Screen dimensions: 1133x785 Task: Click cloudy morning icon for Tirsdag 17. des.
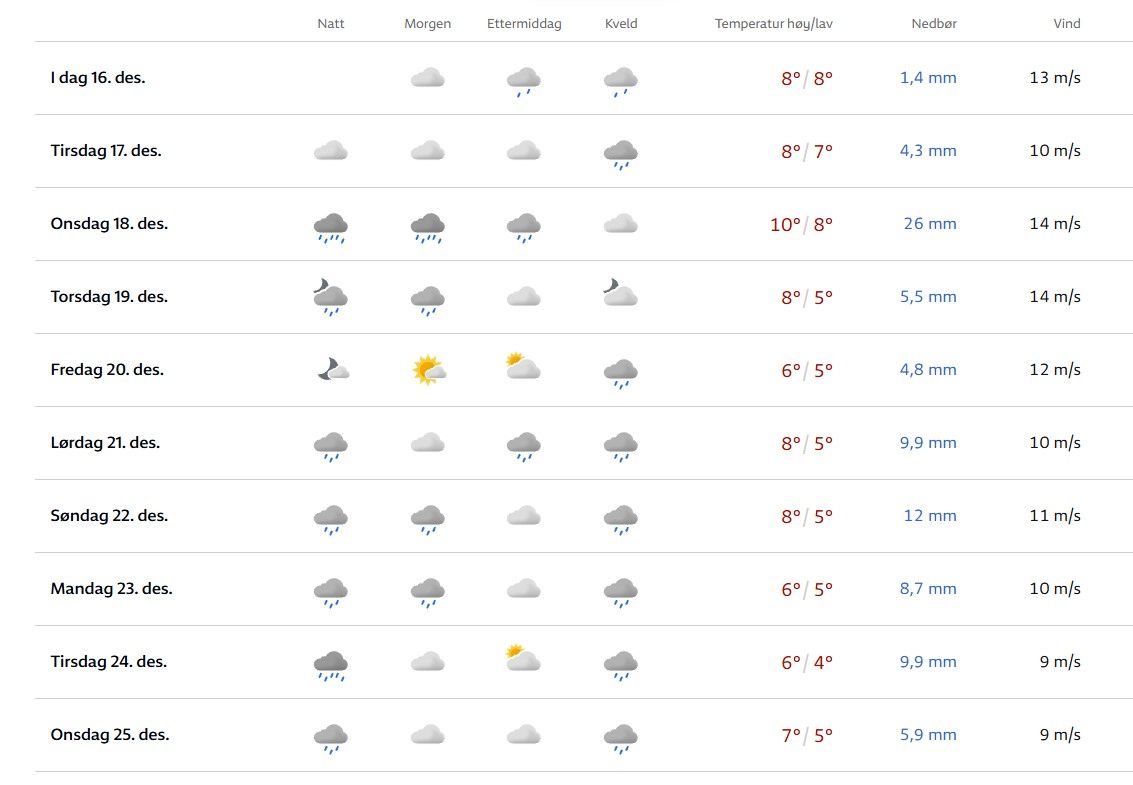click(428, 151)
